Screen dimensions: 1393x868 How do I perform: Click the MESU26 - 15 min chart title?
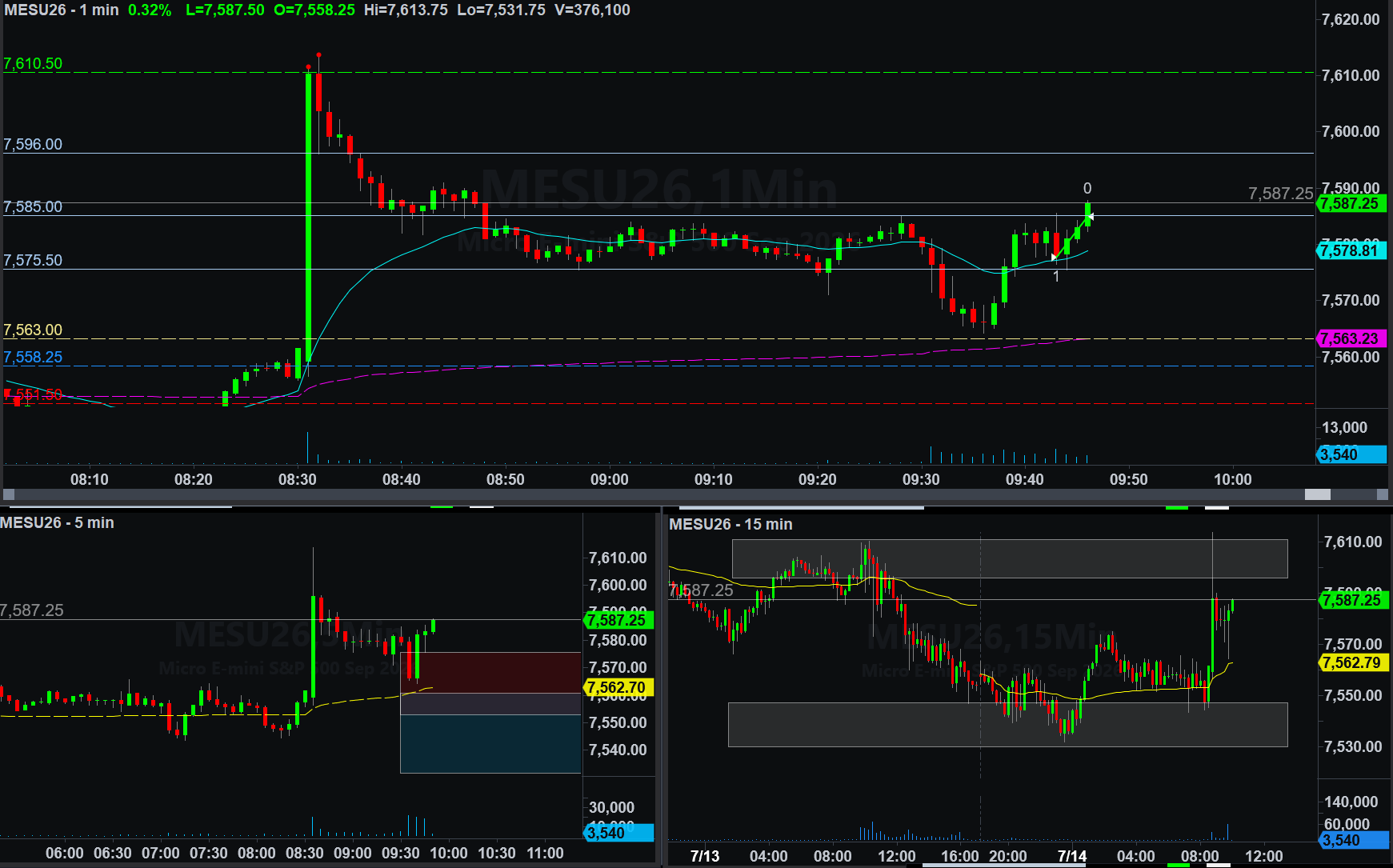(x=731, y=525)
